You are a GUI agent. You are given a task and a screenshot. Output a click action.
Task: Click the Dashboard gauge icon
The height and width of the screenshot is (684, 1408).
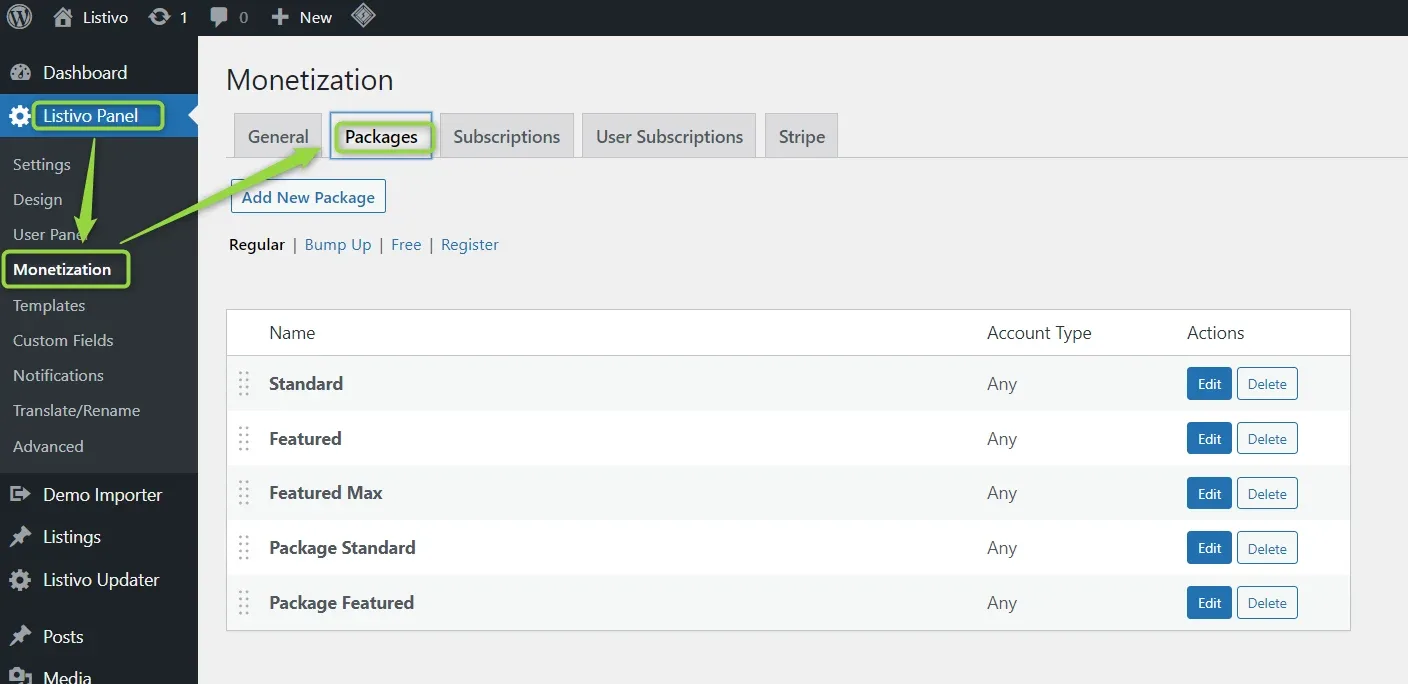[20, 73]
